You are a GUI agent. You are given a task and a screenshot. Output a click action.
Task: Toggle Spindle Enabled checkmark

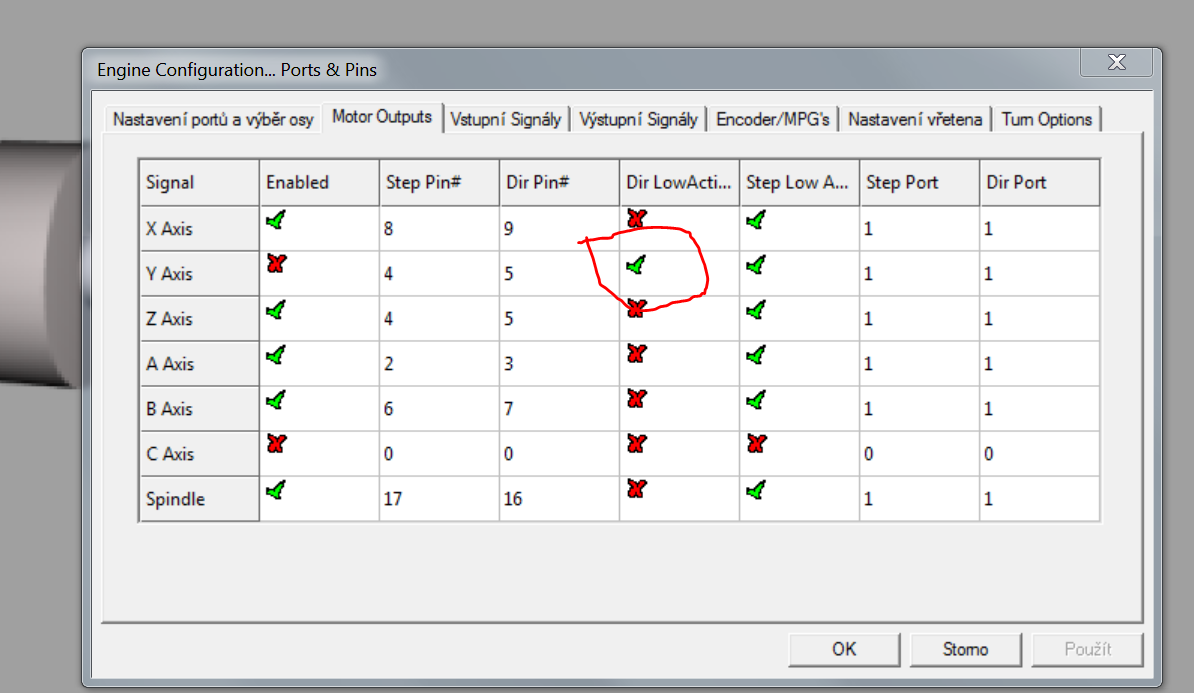275,489
